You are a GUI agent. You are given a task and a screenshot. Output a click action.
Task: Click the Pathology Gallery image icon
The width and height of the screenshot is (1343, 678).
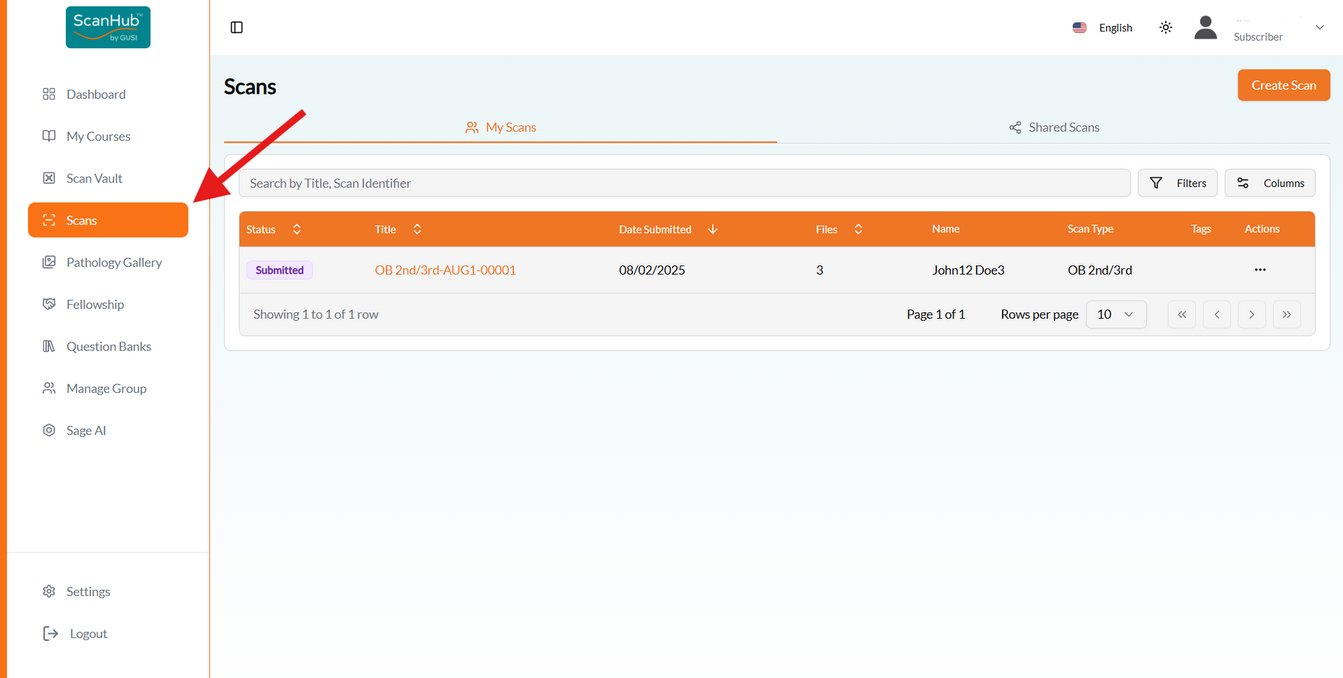pyautogui.click(x=49, y=262)
